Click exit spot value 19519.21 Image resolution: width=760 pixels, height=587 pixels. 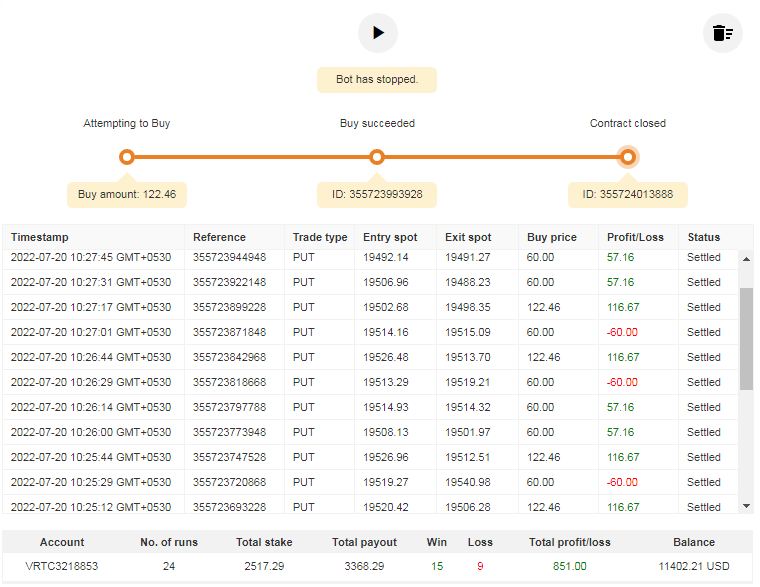[x=468, y=382]
